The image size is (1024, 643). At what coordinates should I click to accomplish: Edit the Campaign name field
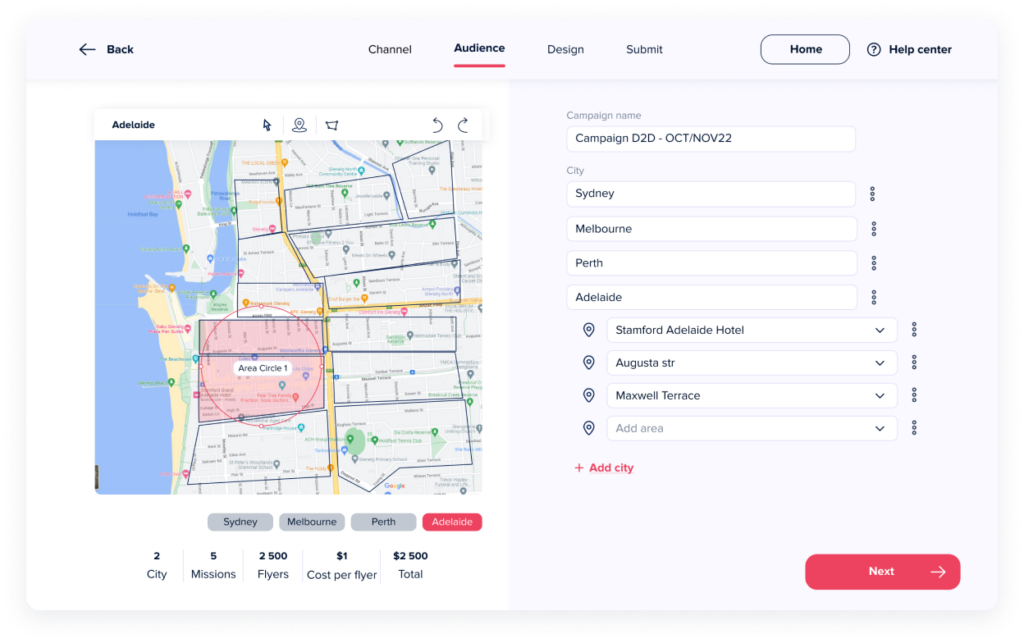(711, 138)
